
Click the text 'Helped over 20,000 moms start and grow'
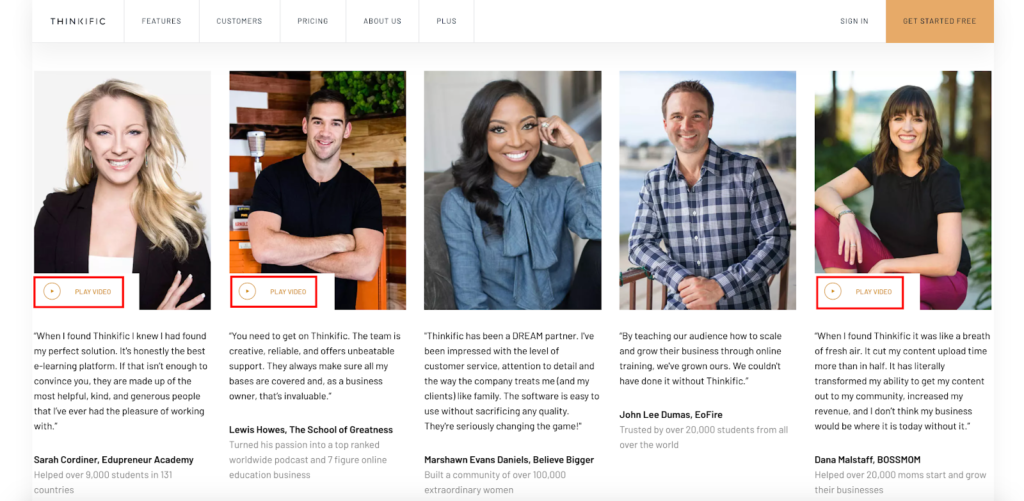pyautogui.click(x=901, y=475)
